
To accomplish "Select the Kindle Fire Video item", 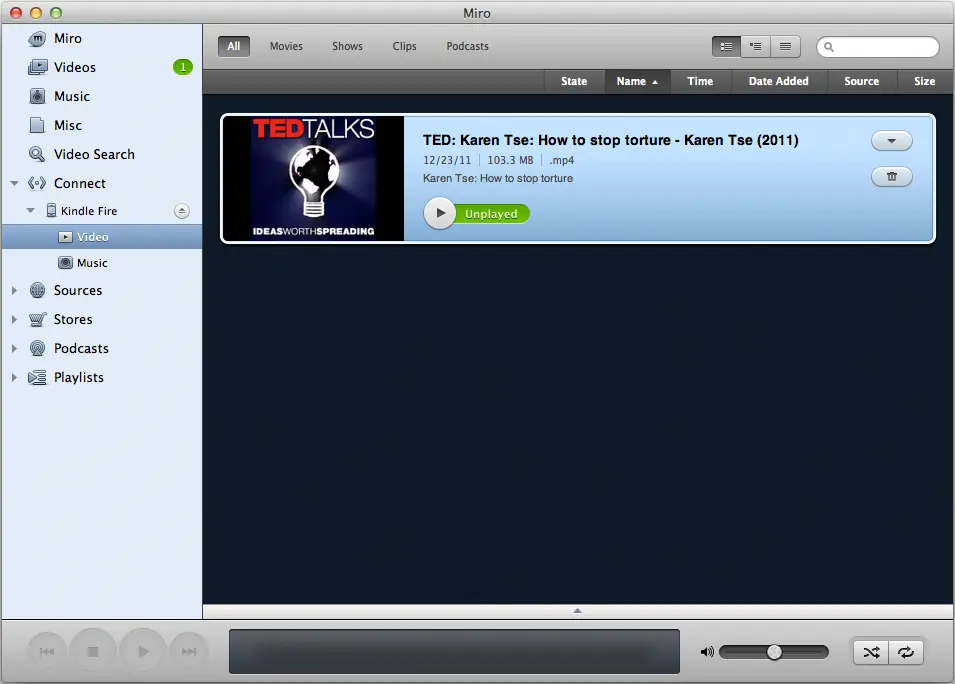I will [102, 237].
